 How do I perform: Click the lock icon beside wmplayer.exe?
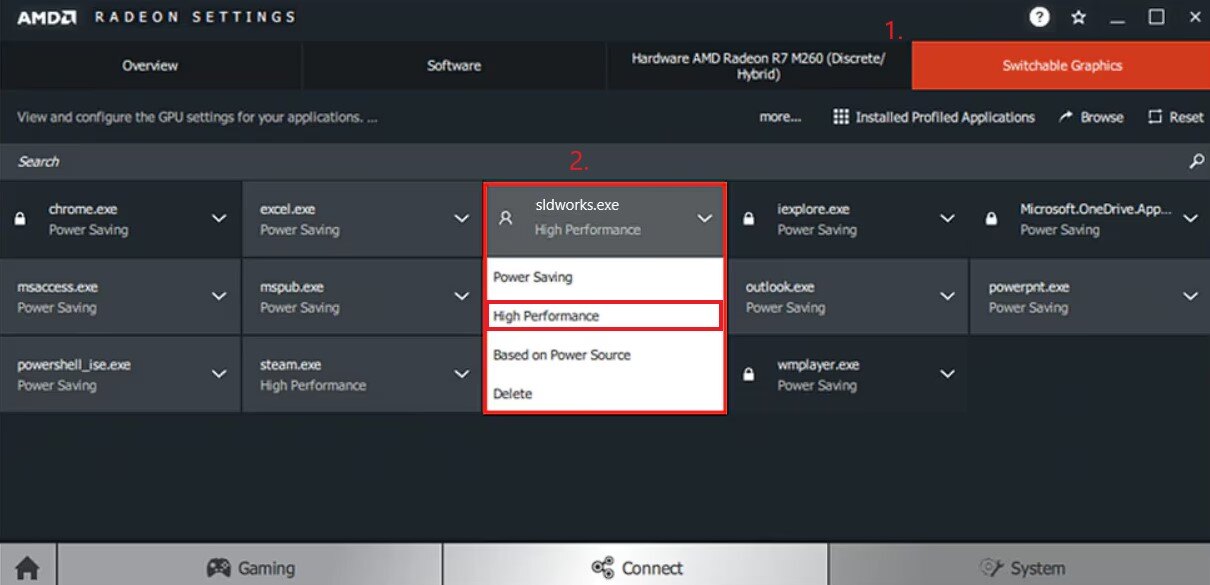[750, 374]
